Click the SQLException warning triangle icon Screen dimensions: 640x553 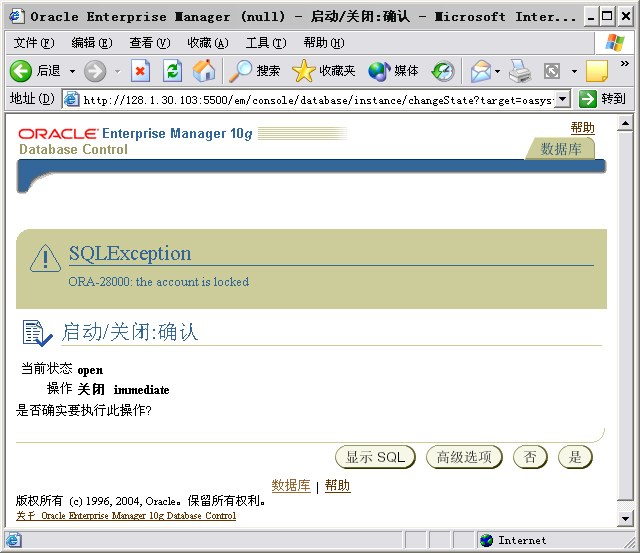[x=45, y=259]
